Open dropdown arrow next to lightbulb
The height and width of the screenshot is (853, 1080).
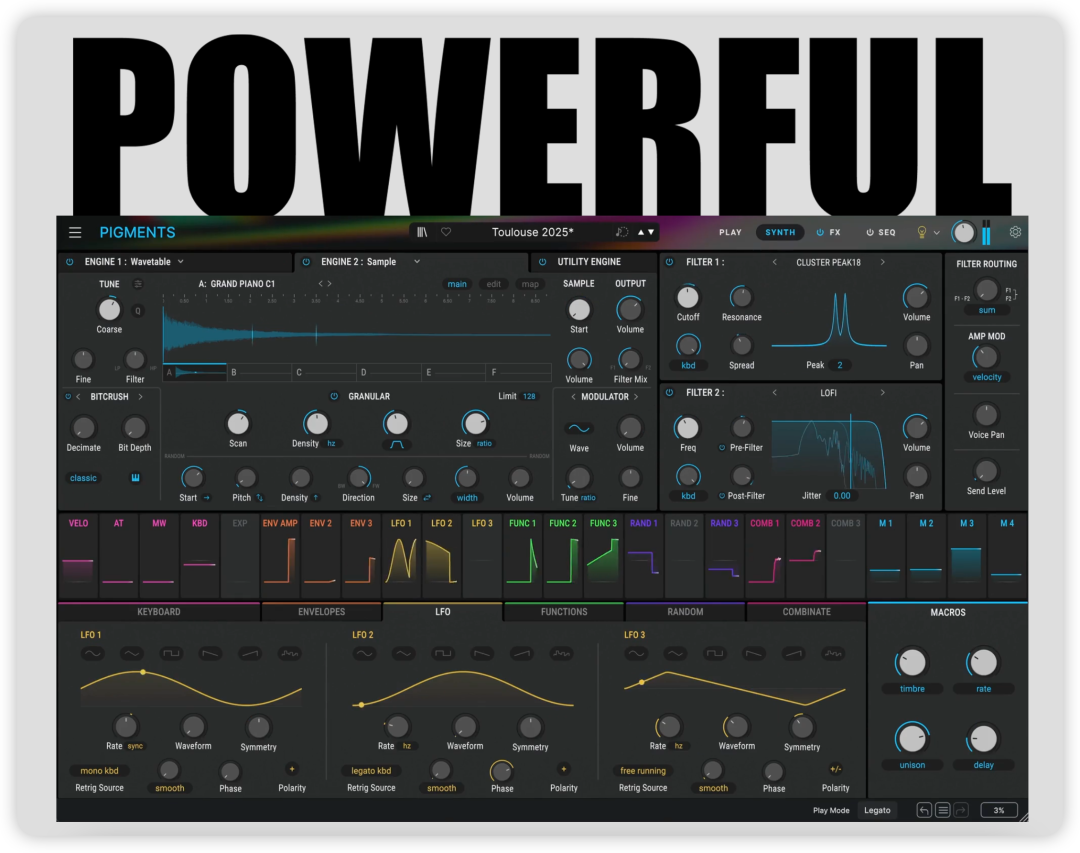click(937, 233)
